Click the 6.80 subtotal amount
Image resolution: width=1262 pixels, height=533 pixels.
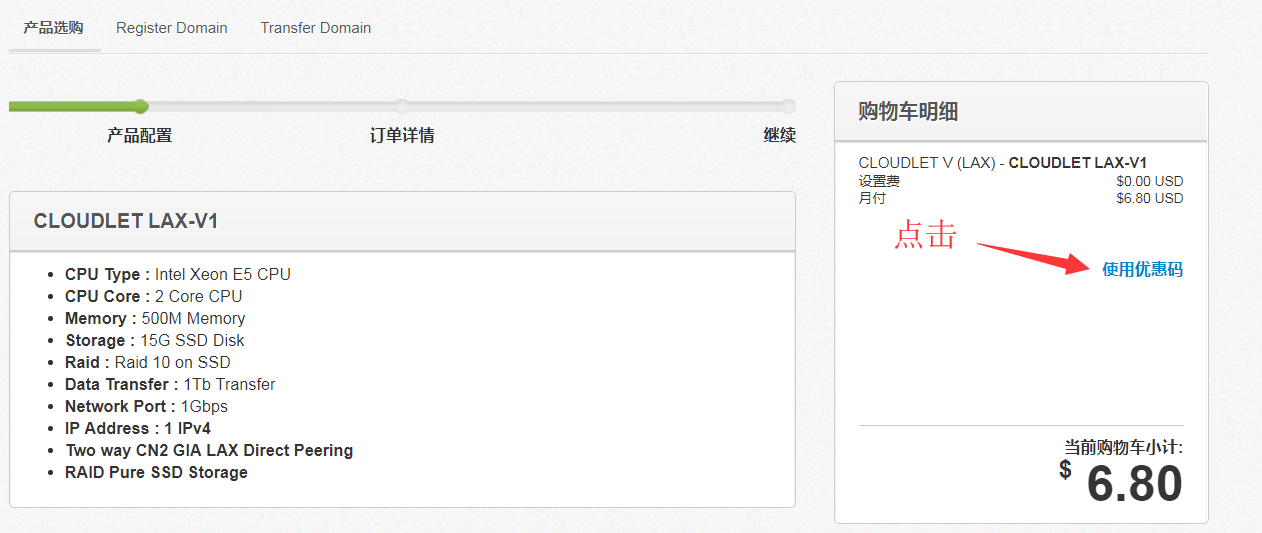(x=1134, y=484)
